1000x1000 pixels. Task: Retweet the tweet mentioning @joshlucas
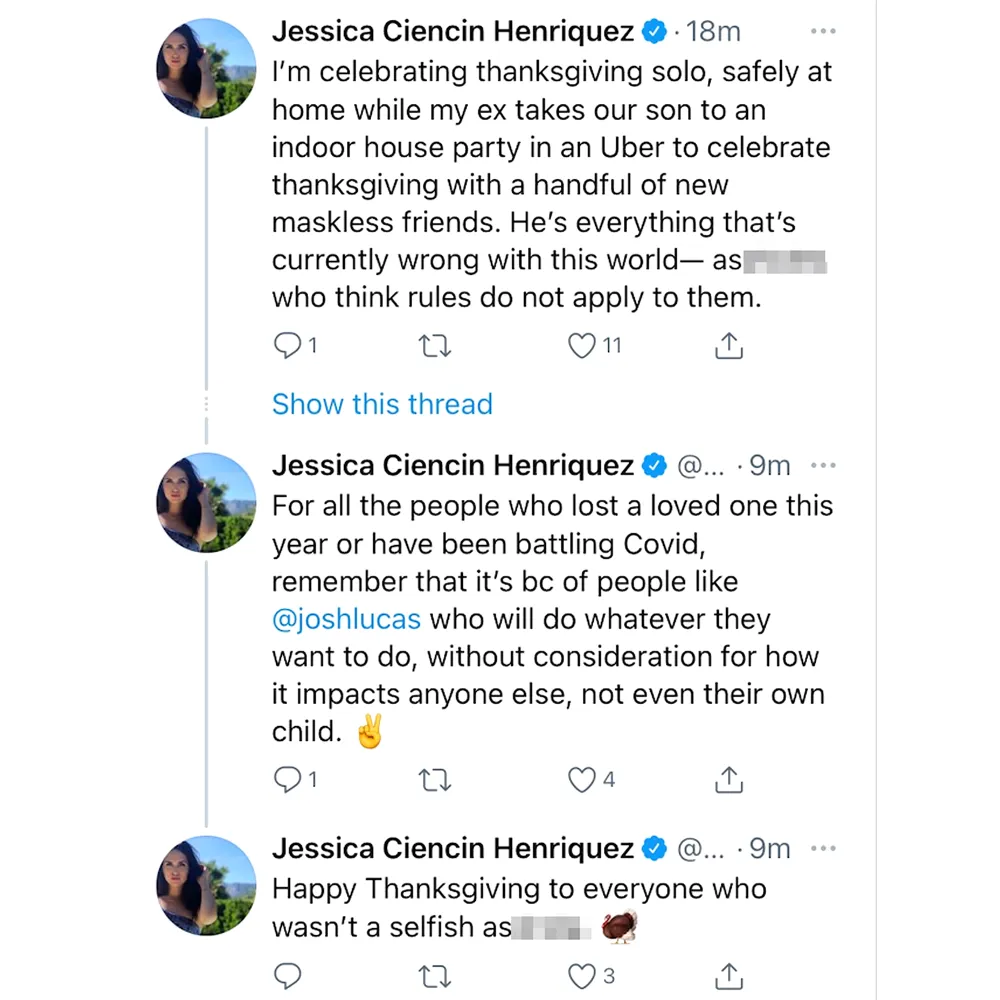435,779
